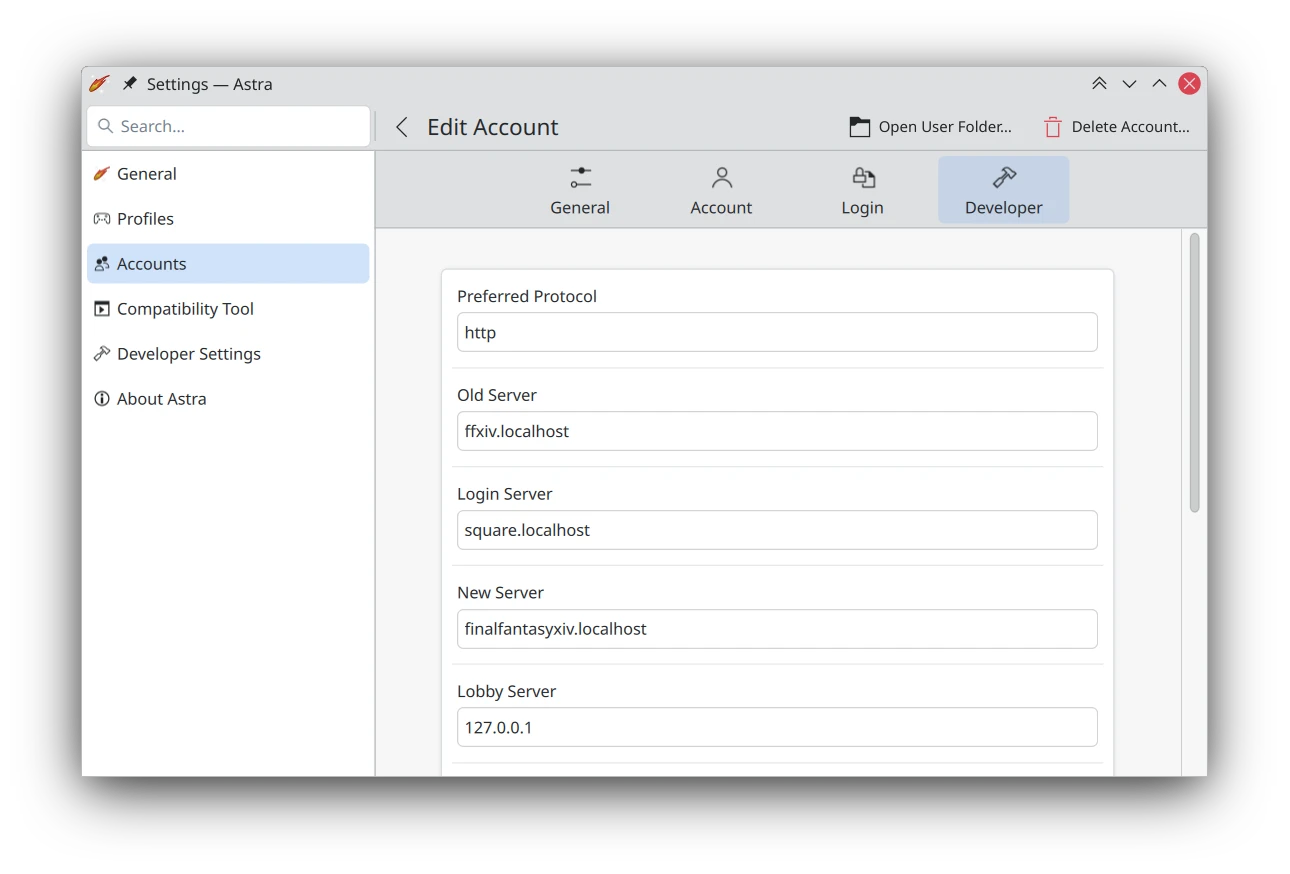Click the lock icon on Login tab
The height and width of the screenshot is (874, 1290).
[863, 178]
